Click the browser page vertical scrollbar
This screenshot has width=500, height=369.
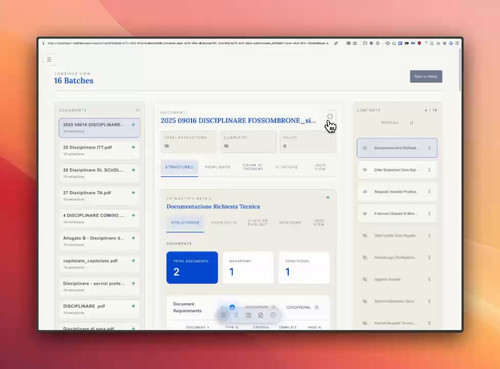460,69
